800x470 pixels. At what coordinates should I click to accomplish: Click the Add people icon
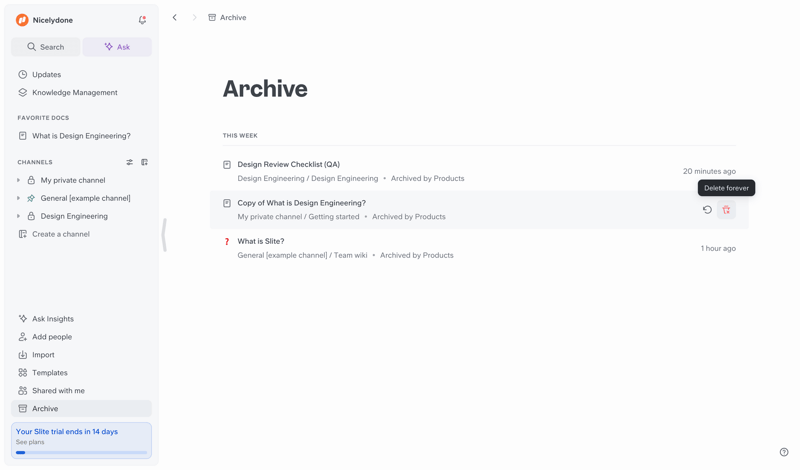click(22, 337)
